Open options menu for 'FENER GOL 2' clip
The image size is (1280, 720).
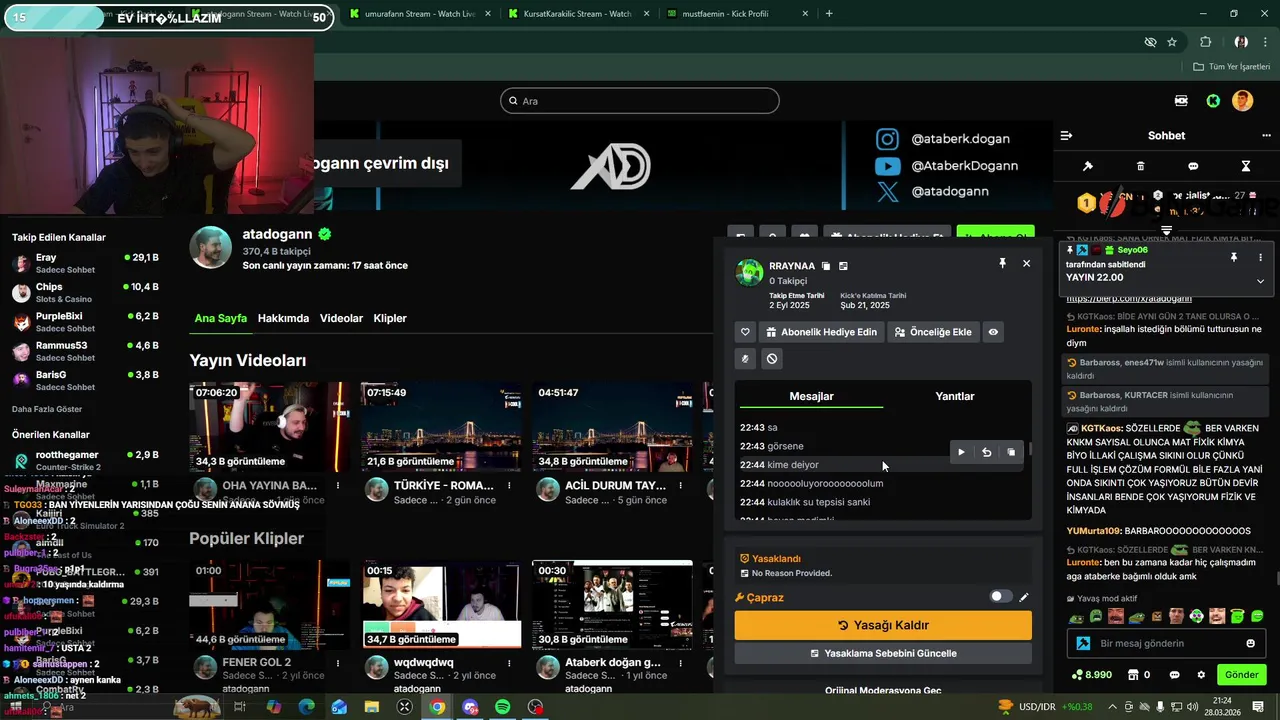338,662
